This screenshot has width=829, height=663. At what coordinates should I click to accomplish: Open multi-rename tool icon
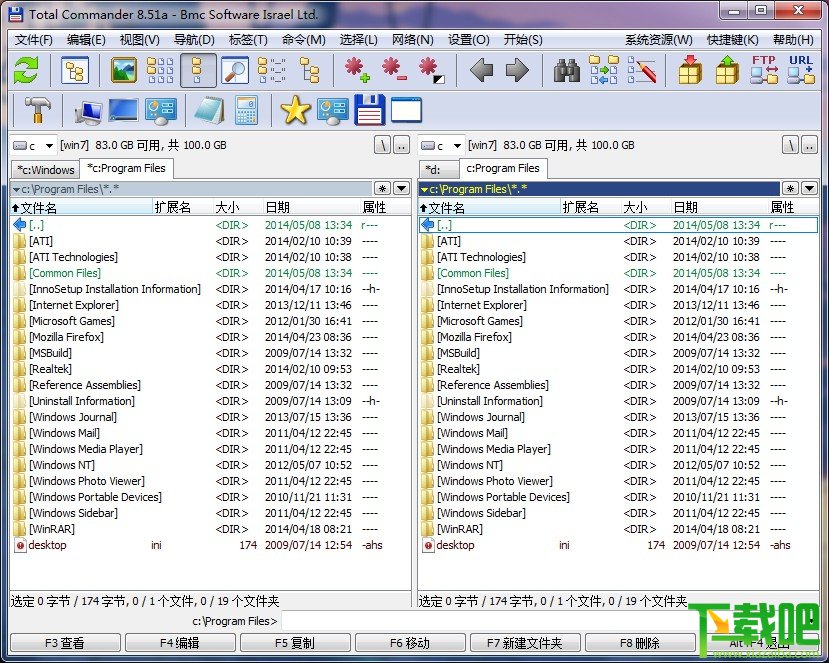tap(641, 70)
